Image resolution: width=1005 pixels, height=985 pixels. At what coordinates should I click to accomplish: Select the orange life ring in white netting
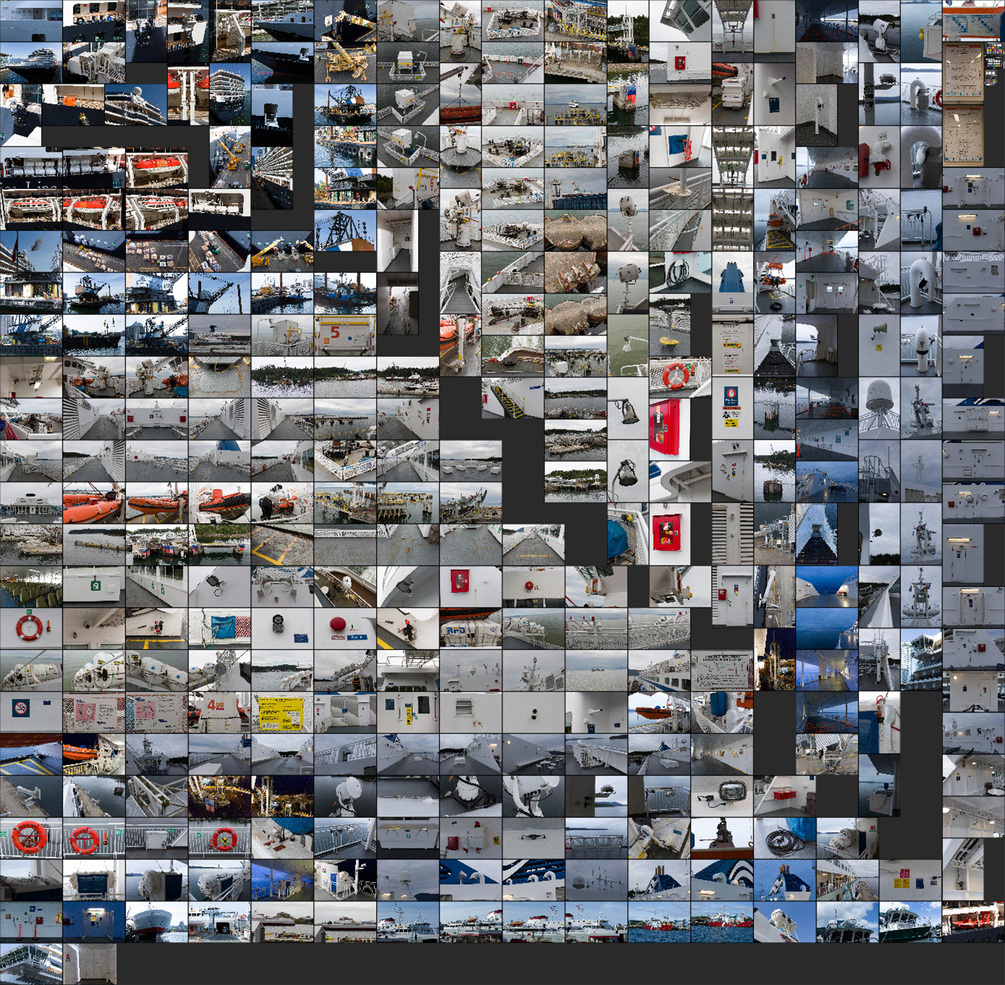tap(679, 376)
